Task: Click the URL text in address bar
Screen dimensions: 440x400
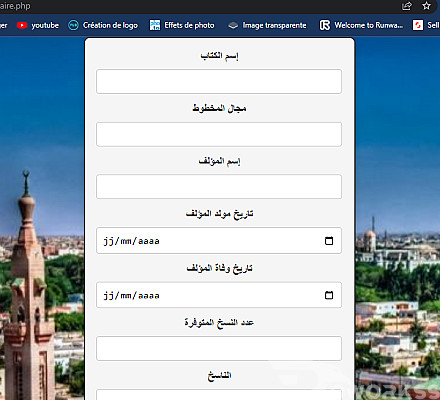Action: click(15, 6)
